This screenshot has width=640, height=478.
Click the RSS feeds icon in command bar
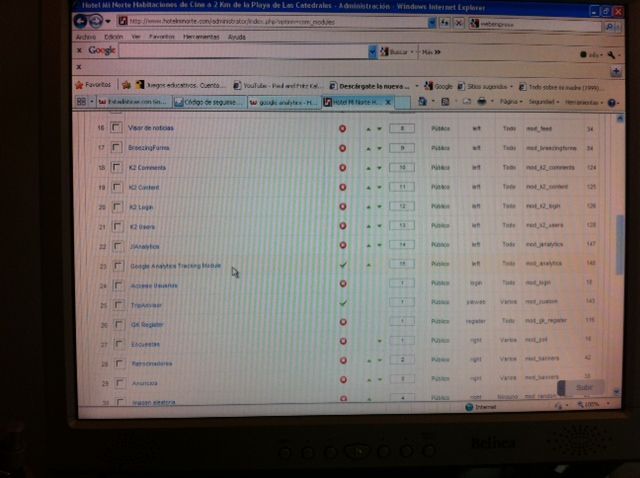tap(445, 102)
